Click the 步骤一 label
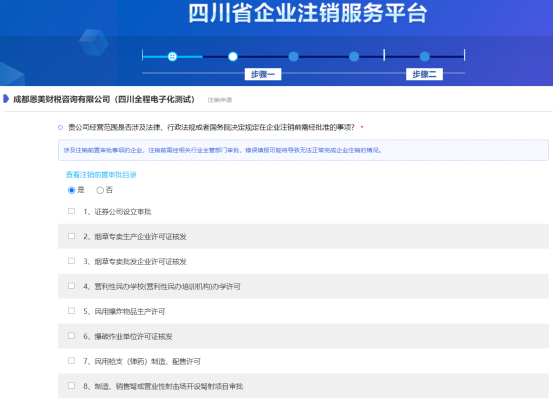Viewport: 553px width, 403px height. (x=263, y=74)
